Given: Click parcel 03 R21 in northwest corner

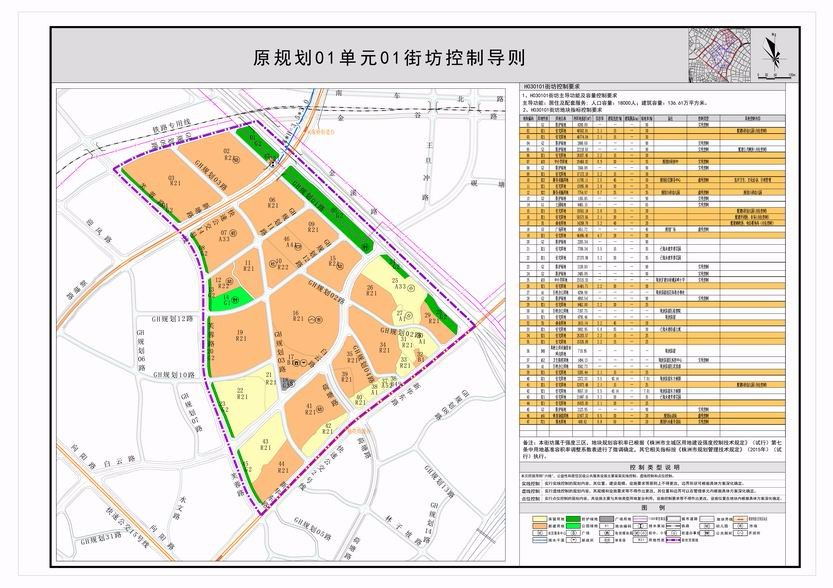Looking at the screenshot, I should [x=174, y=182].
